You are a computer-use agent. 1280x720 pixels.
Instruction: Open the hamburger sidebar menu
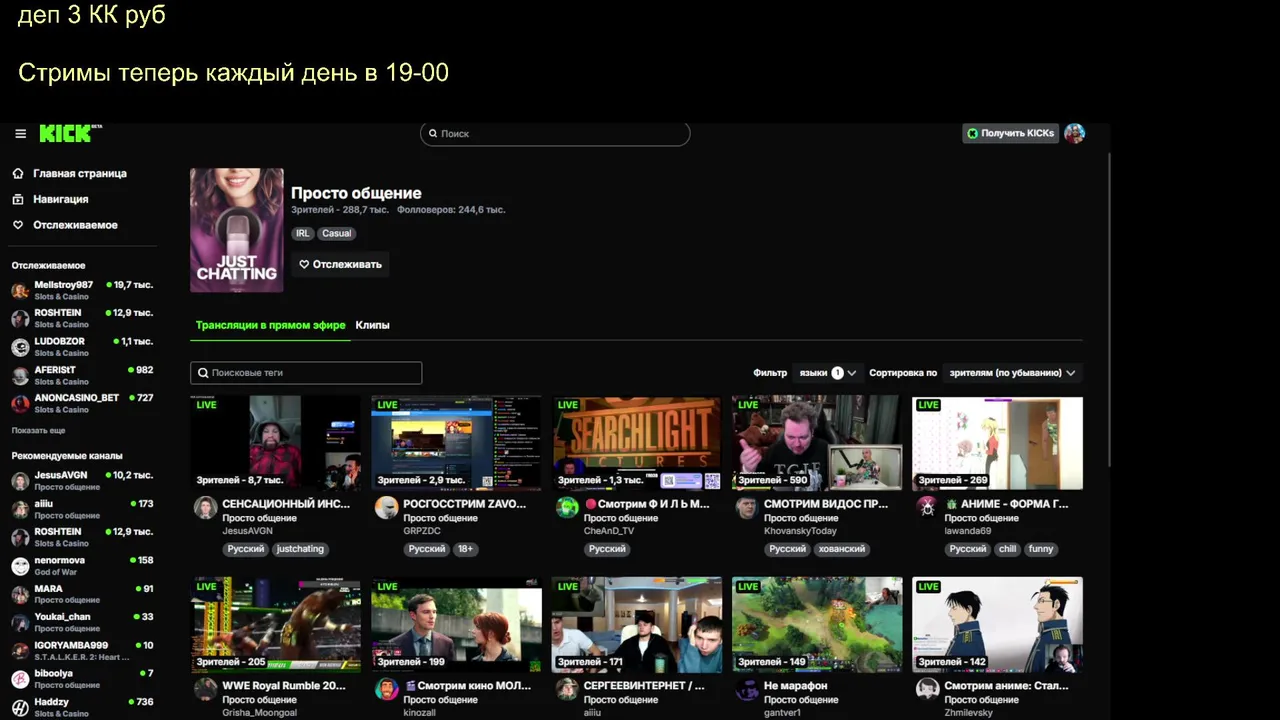click(20, 133)
